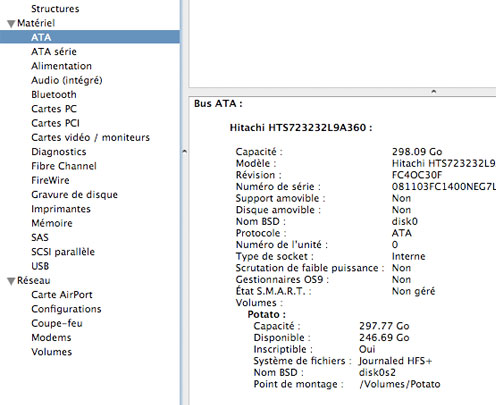Click the Système de fichiers label
The width and height of the screenshot is (496, 405).
pyautogui.click(x=302, y=361)
